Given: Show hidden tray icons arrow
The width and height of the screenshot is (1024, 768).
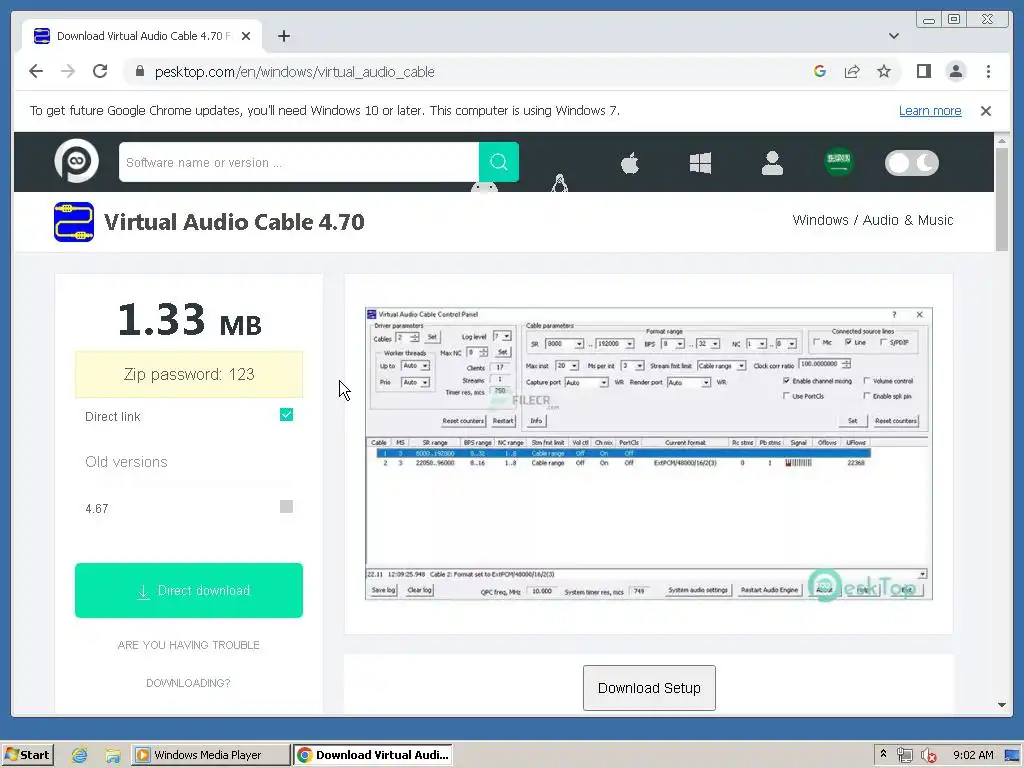Looking at the screenshot, I should point(883,754).
